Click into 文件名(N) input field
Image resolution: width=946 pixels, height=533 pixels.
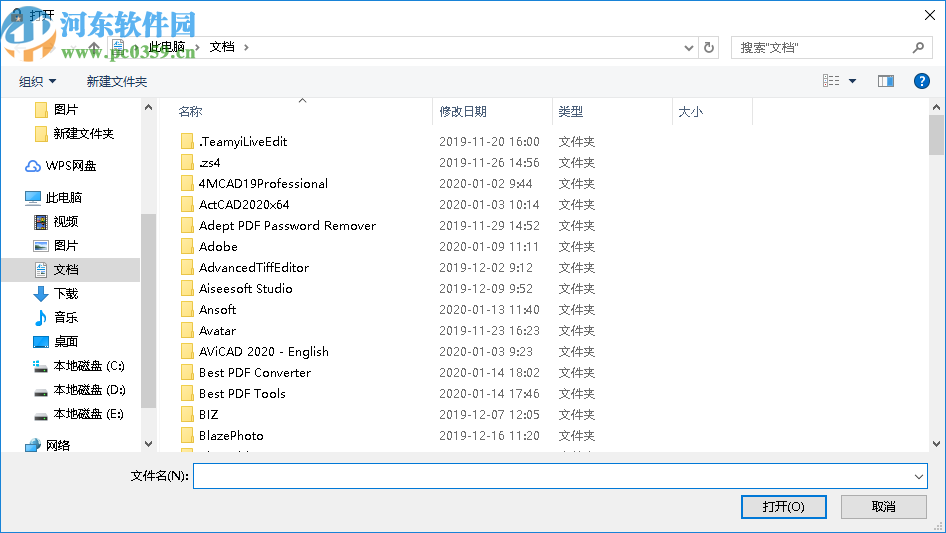[x=552, y=476]
